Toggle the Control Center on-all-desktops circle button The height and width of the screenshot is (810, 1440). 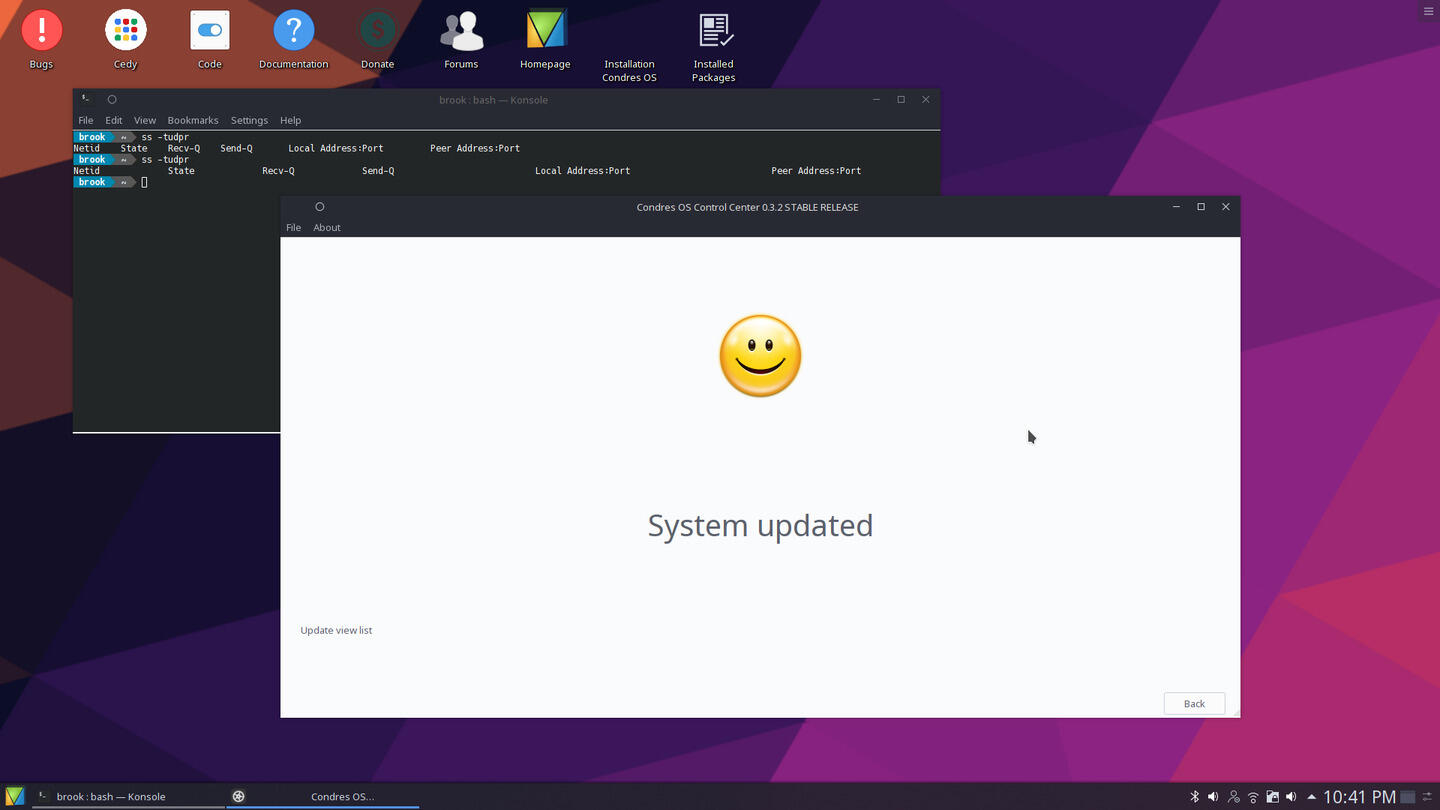(320, 207)
